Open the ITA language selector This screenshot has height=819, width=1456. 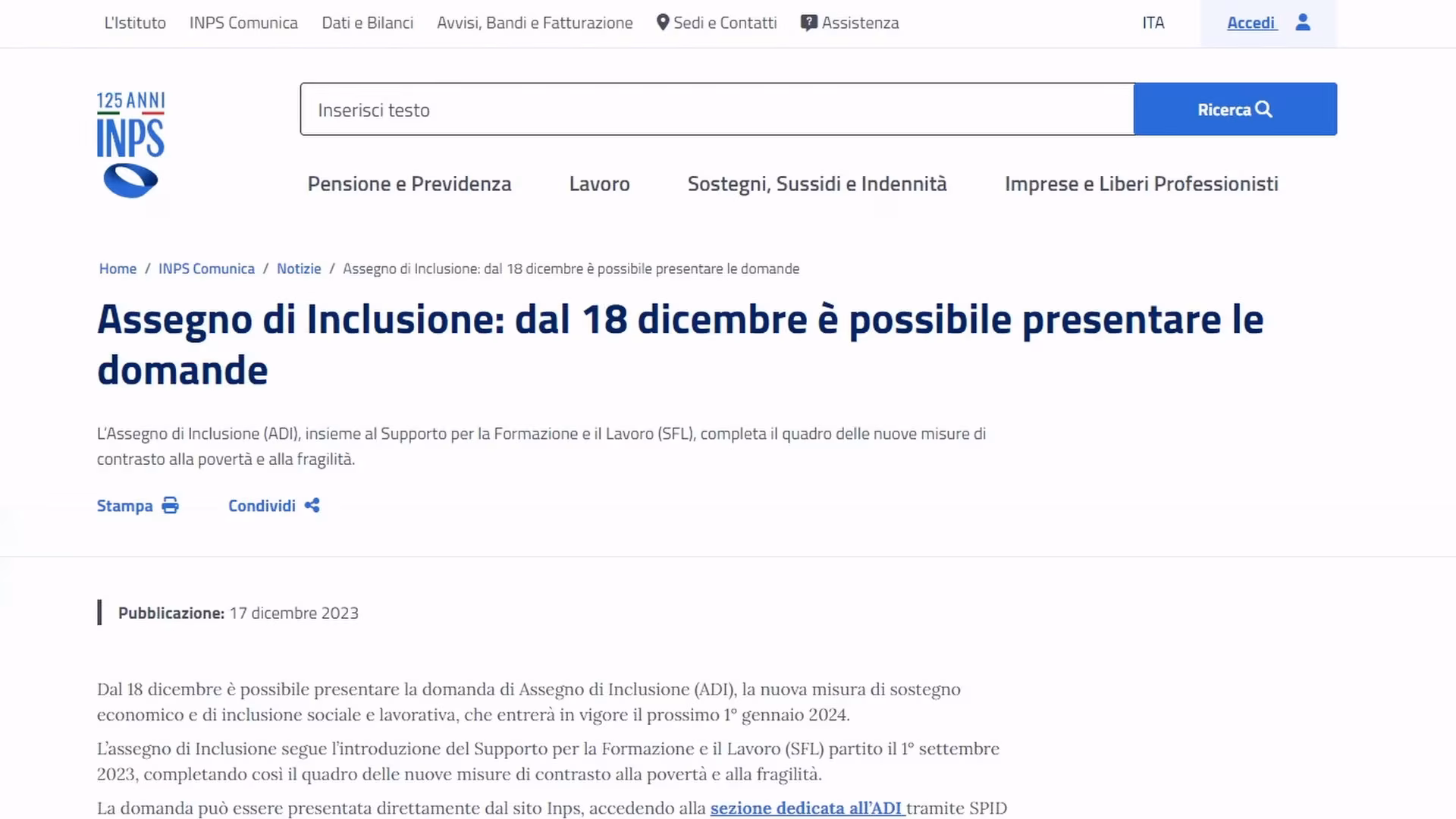tap(1153, 23)
